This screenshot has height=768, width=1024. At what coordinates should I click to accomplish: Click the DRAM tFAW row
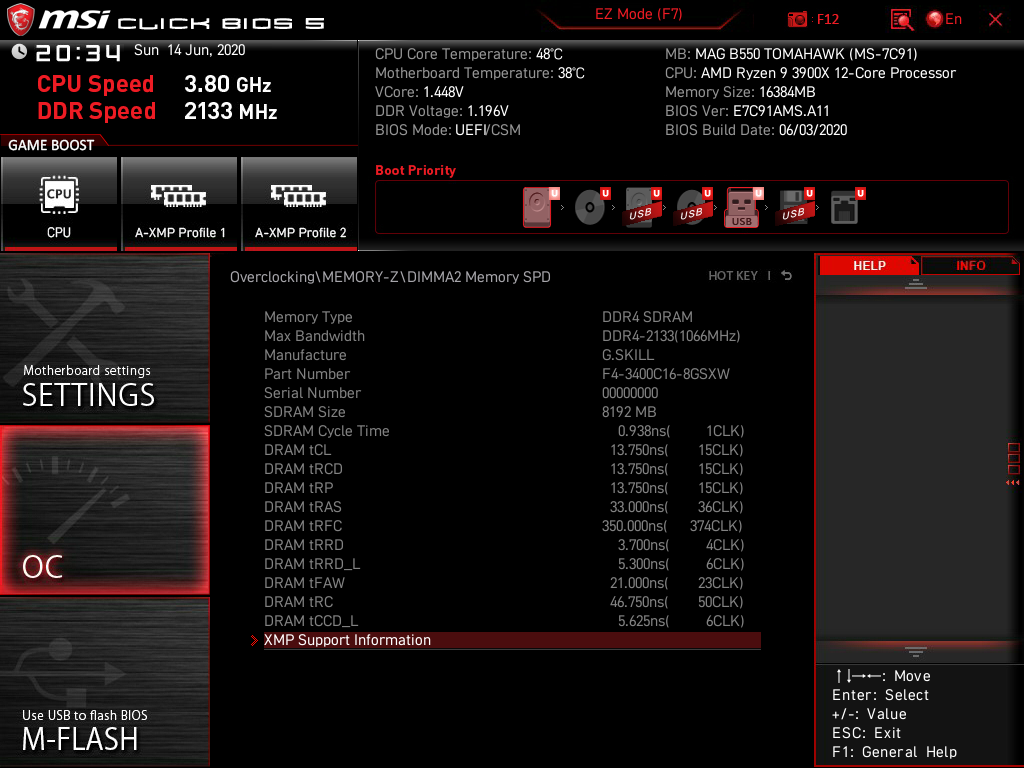tap(512, 582)
